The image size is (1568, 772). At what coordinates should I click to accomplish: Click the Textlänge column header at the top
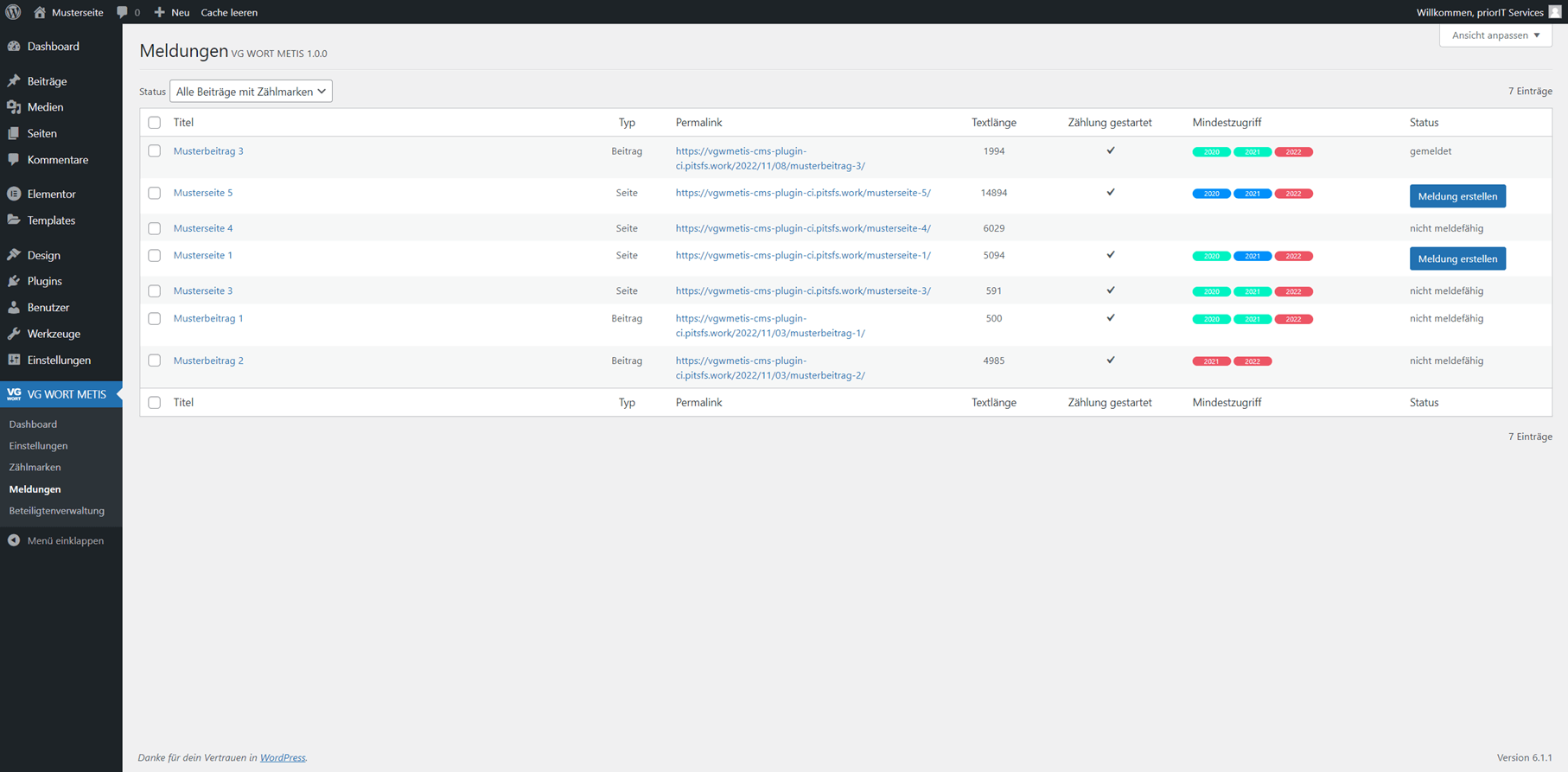point(994,123)
